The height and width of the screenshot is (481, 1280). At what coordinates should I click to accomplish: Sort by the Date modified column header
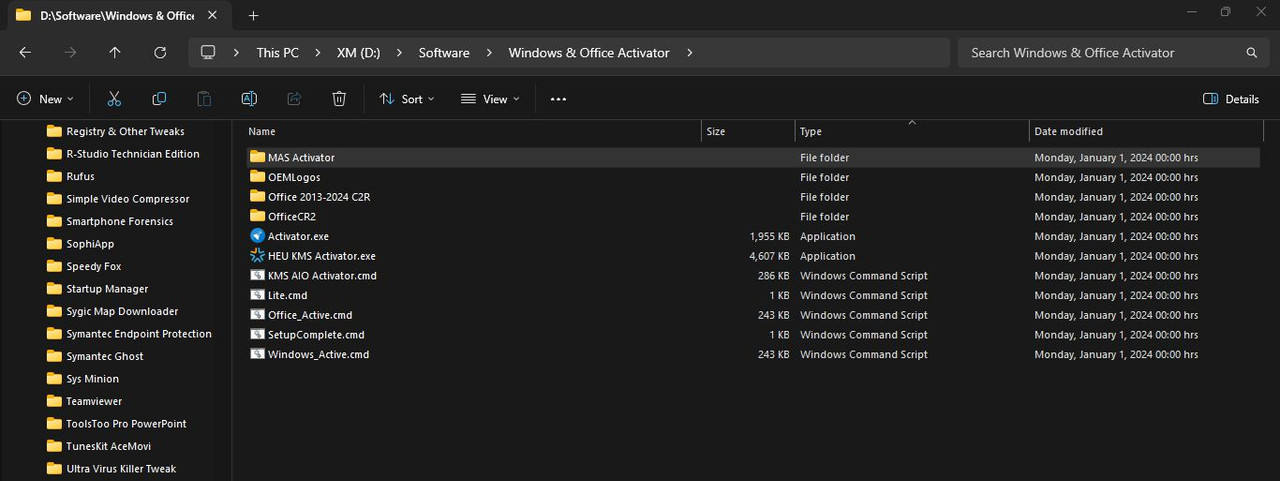1146,131
